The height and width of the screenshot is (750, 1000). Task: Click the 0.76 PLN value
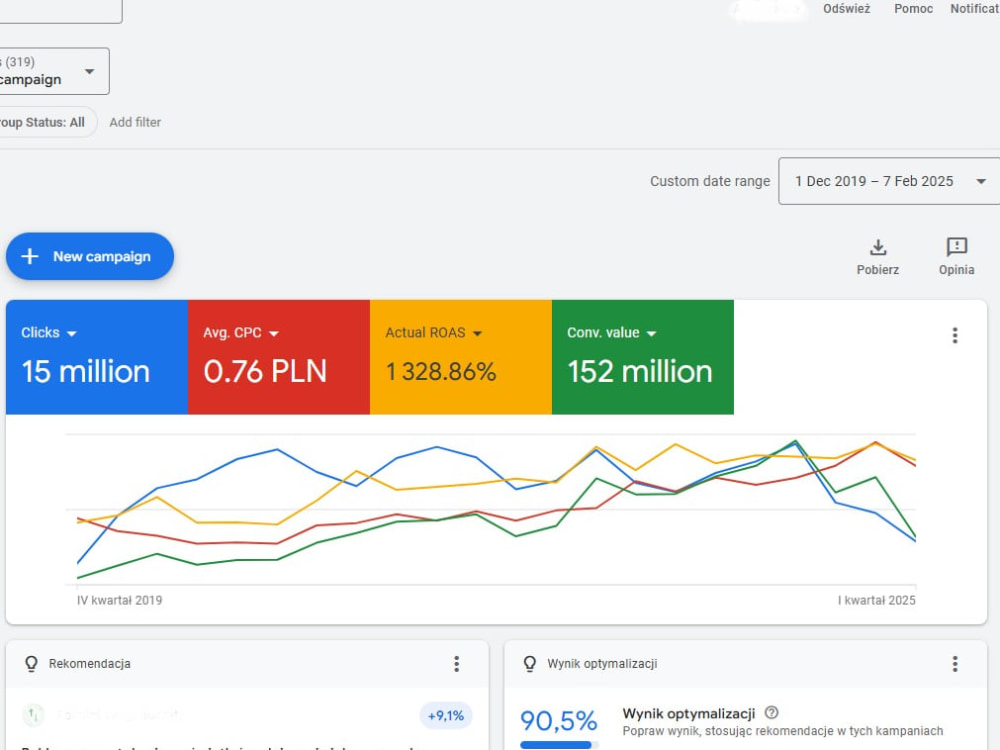point(265,372)
